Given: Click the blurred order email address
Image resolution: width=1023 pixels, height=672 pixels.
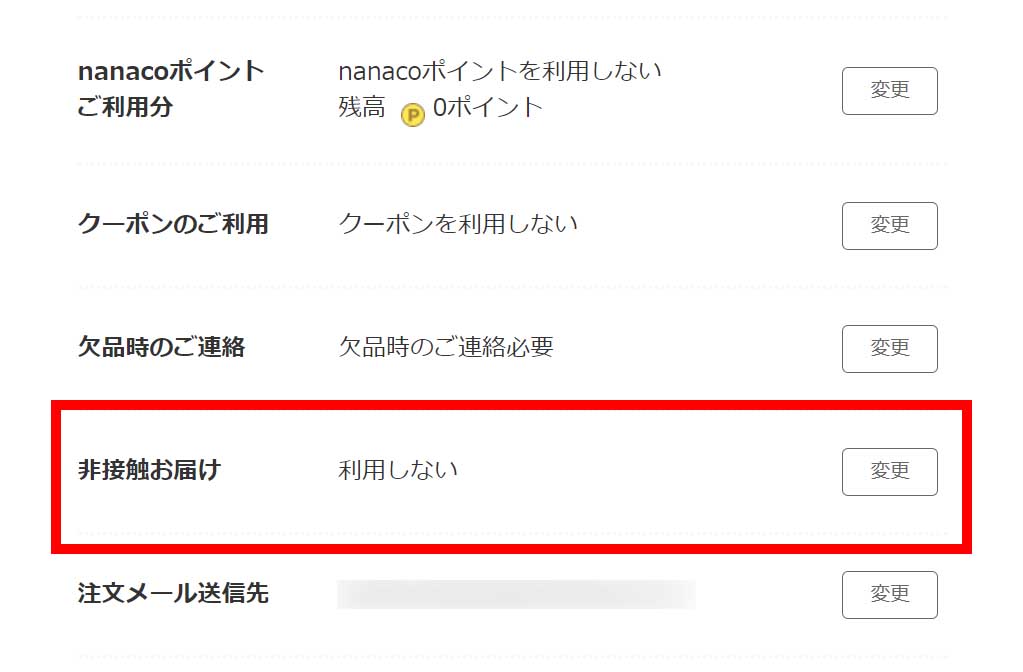Looking at the screenshot, I should point(516,594).
